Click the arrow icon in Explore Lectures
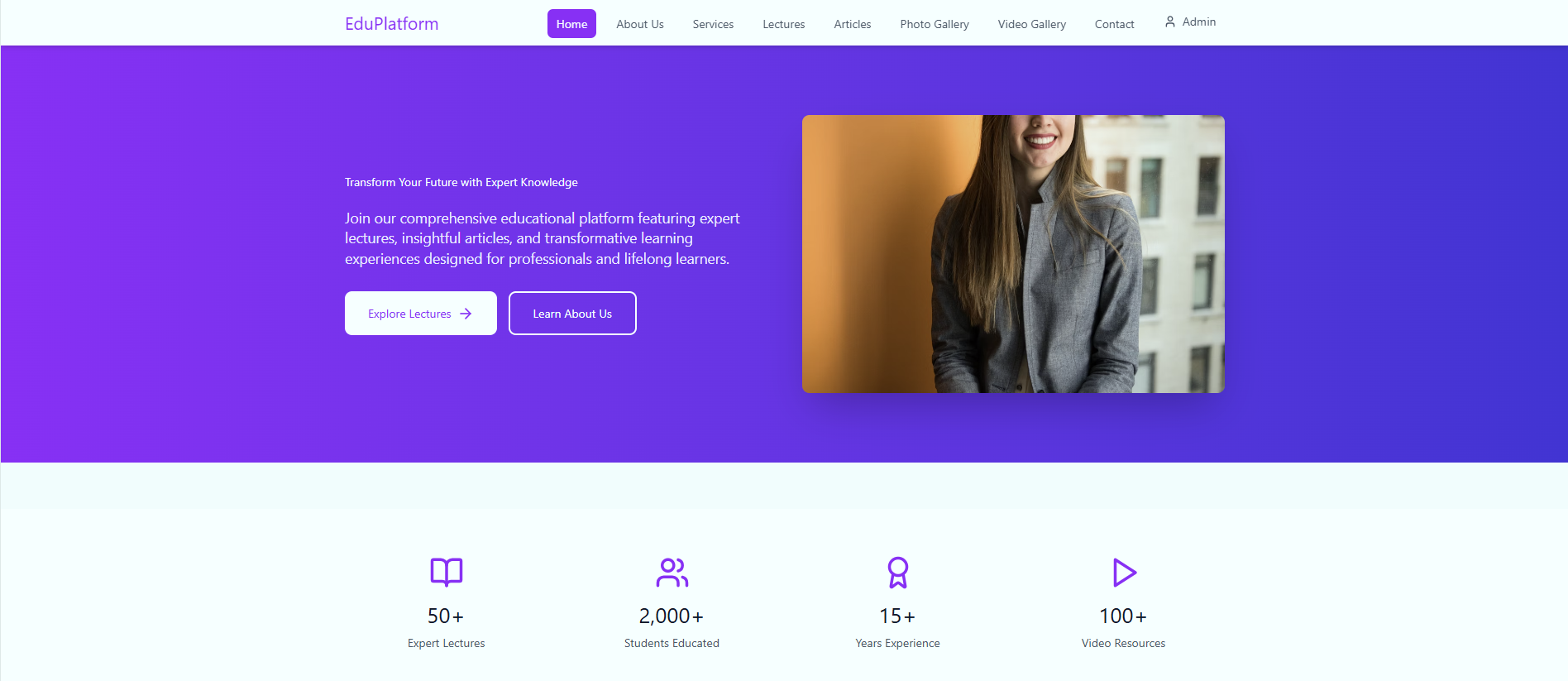 pyautogui.click(x=466, y=314)
